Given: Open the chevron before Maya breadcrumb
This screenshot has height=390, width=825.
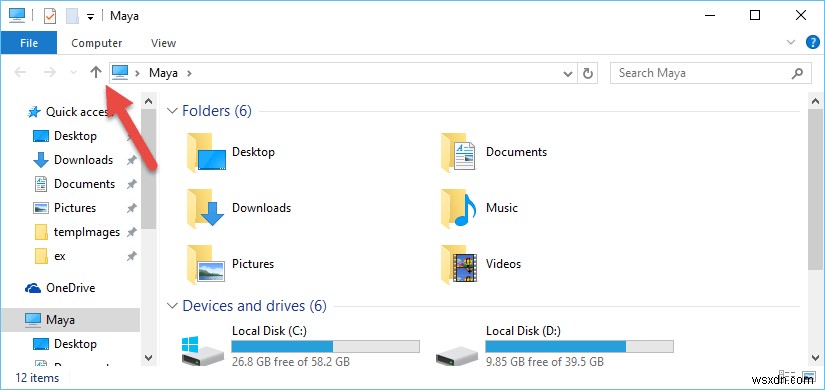Looking at the screenshot, I should point(138,73).
